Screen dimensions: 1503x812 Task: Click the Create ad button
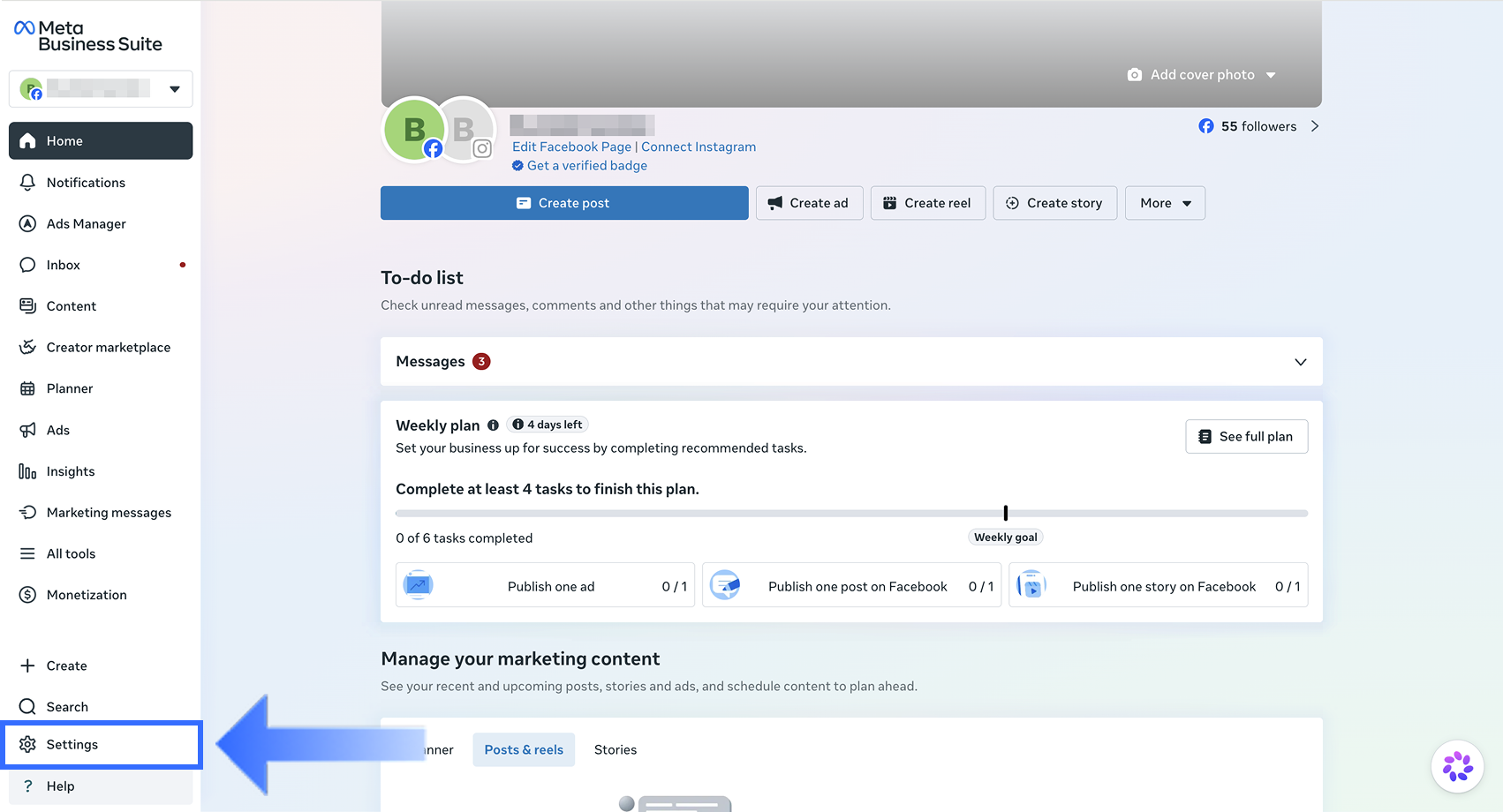(809, 203)
